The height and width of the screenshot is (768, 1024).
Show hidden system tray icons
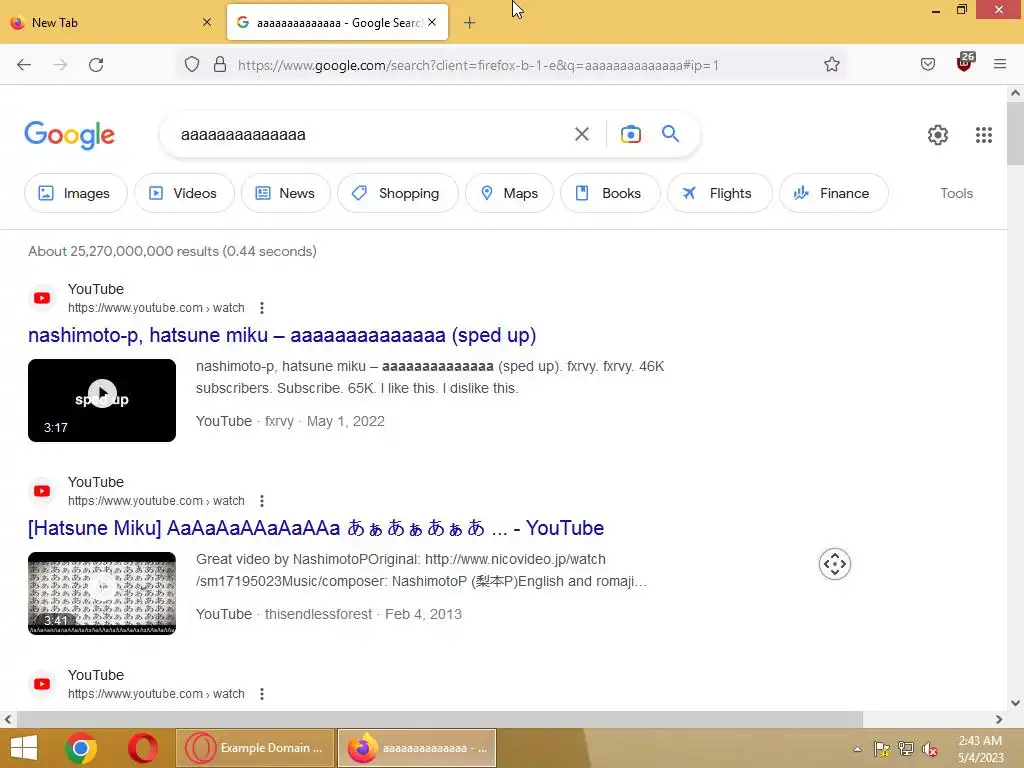pos(857,749)
